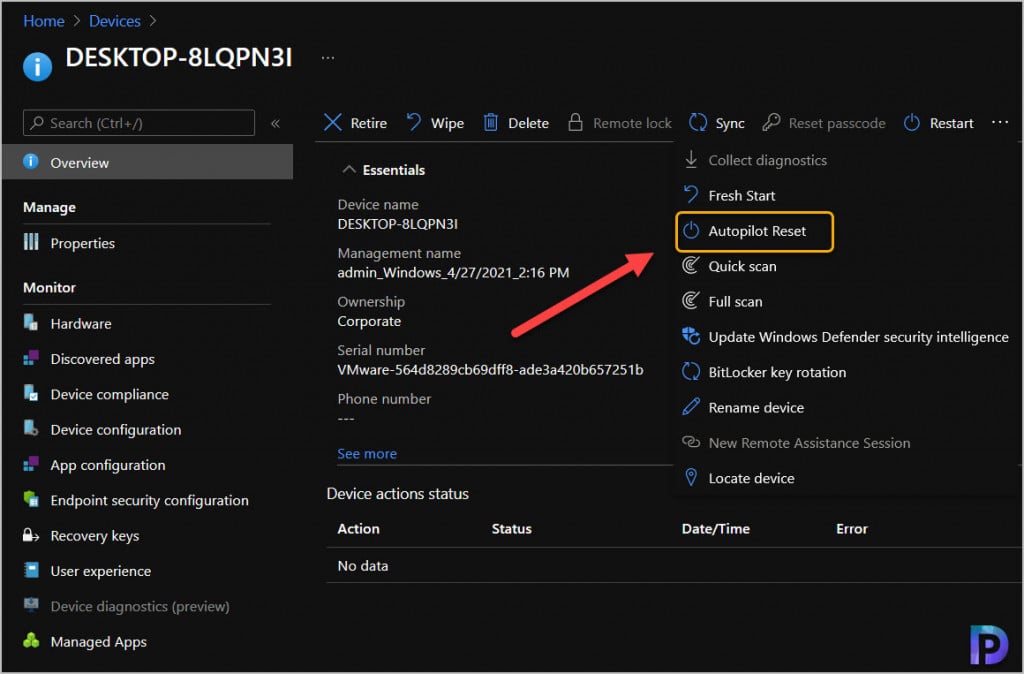Collapse the Essentials section chevron

coord(349,170)
